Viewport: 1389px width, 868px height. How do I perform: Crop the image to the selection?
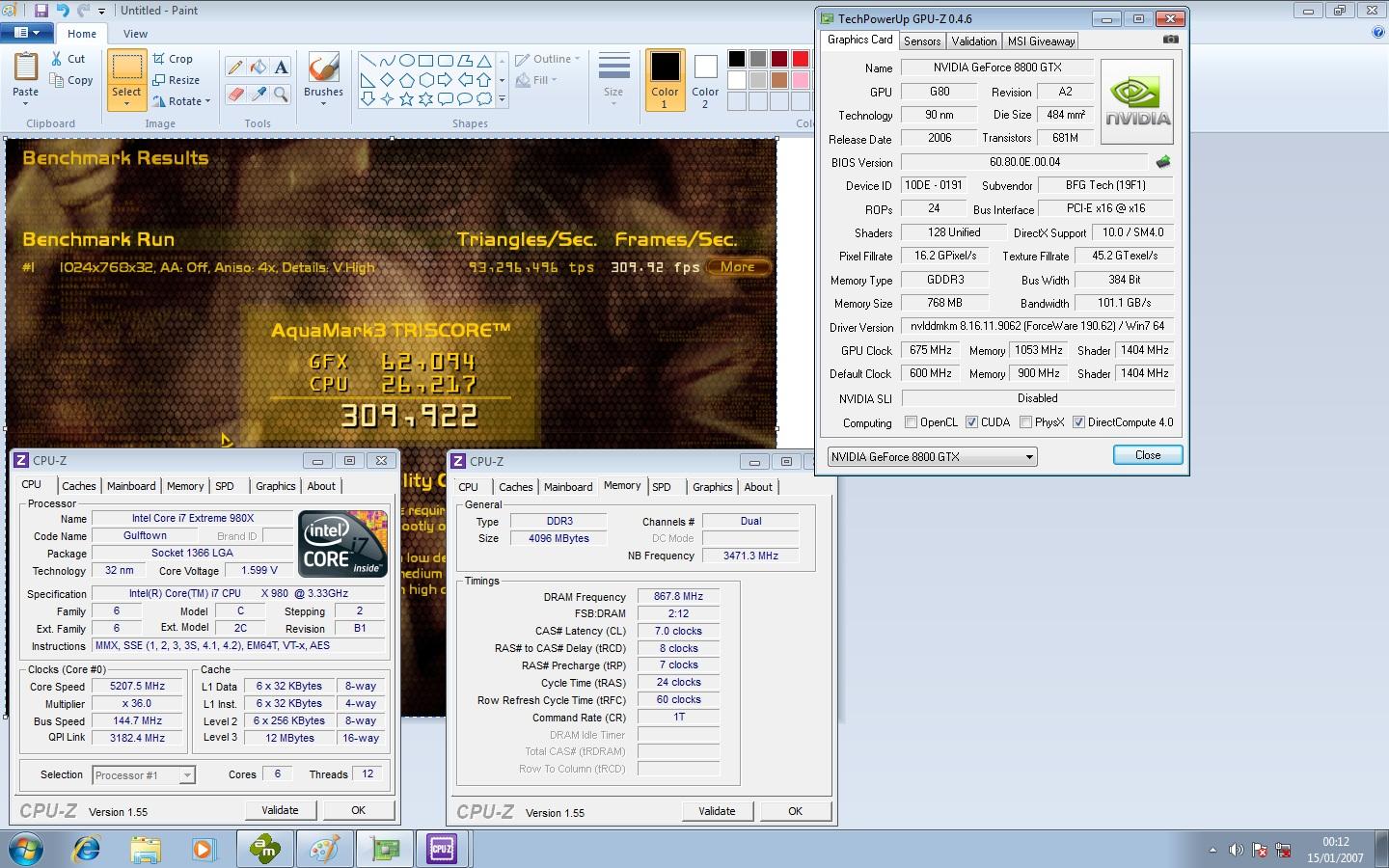click(173, 59)
